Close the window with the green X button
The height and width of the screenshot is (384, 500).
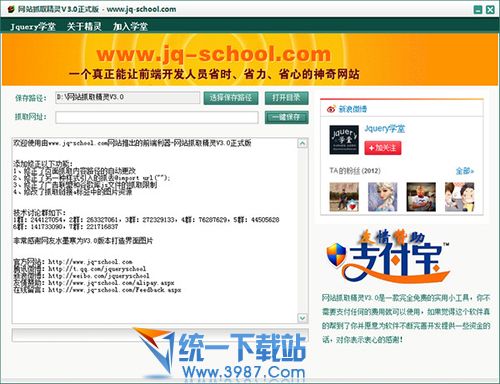pos(490,9)
